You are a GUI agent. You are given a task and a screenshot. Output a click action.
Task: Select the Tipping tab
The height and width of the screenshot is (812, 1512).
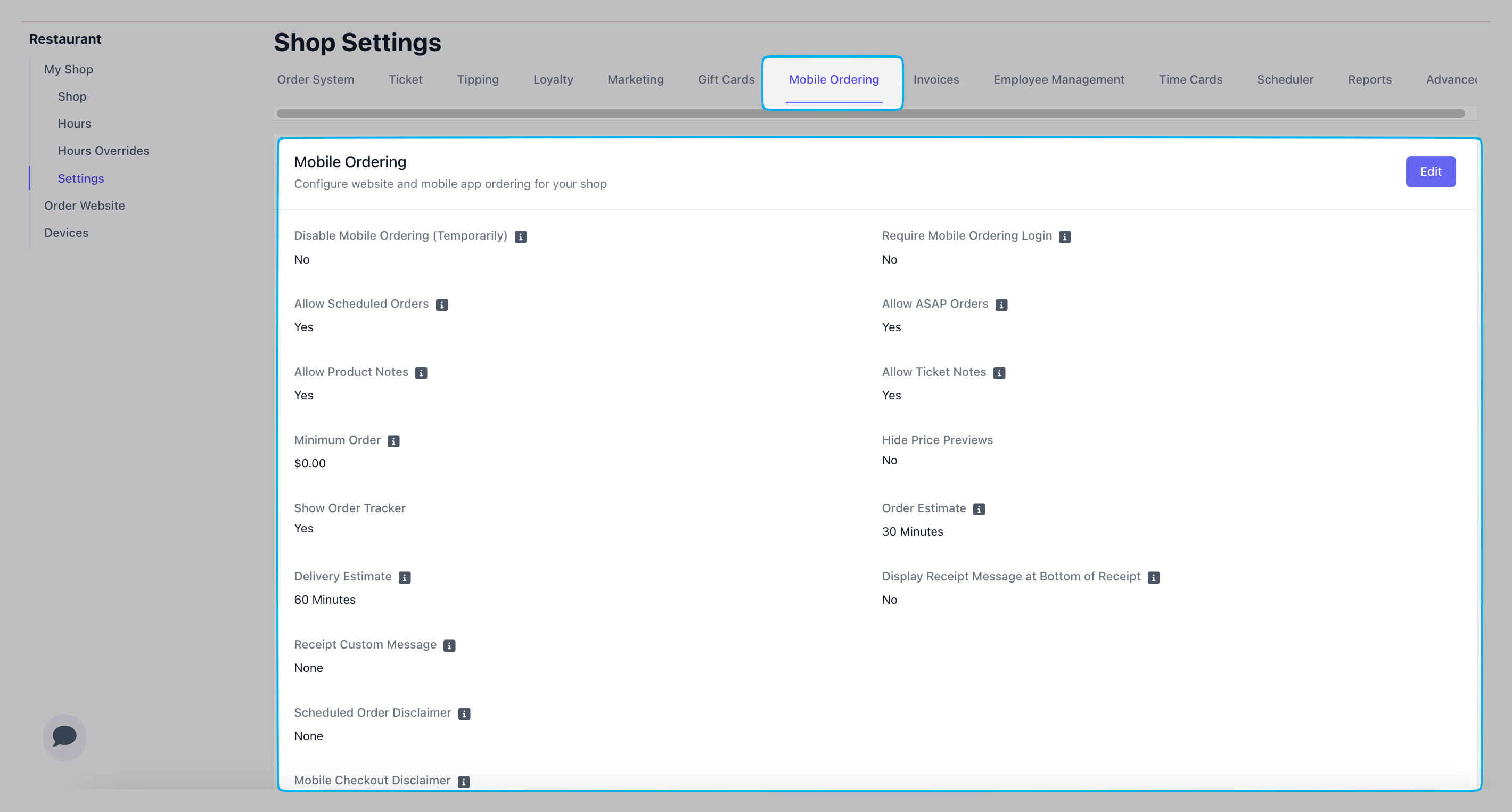[x=477, y=79]
